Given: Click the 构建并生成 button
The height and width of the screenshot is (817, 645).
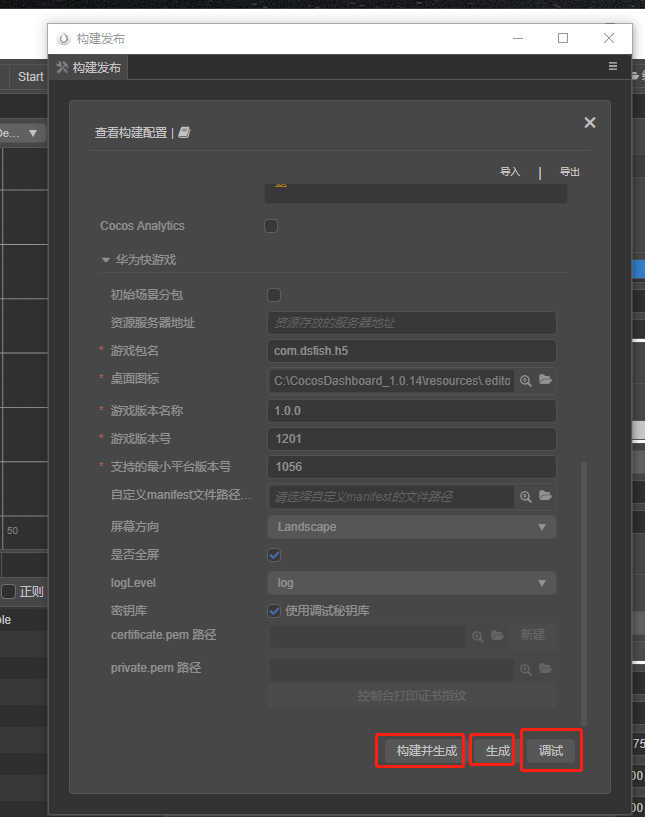Looking at the screenshot, I should [x=426, y=751].
